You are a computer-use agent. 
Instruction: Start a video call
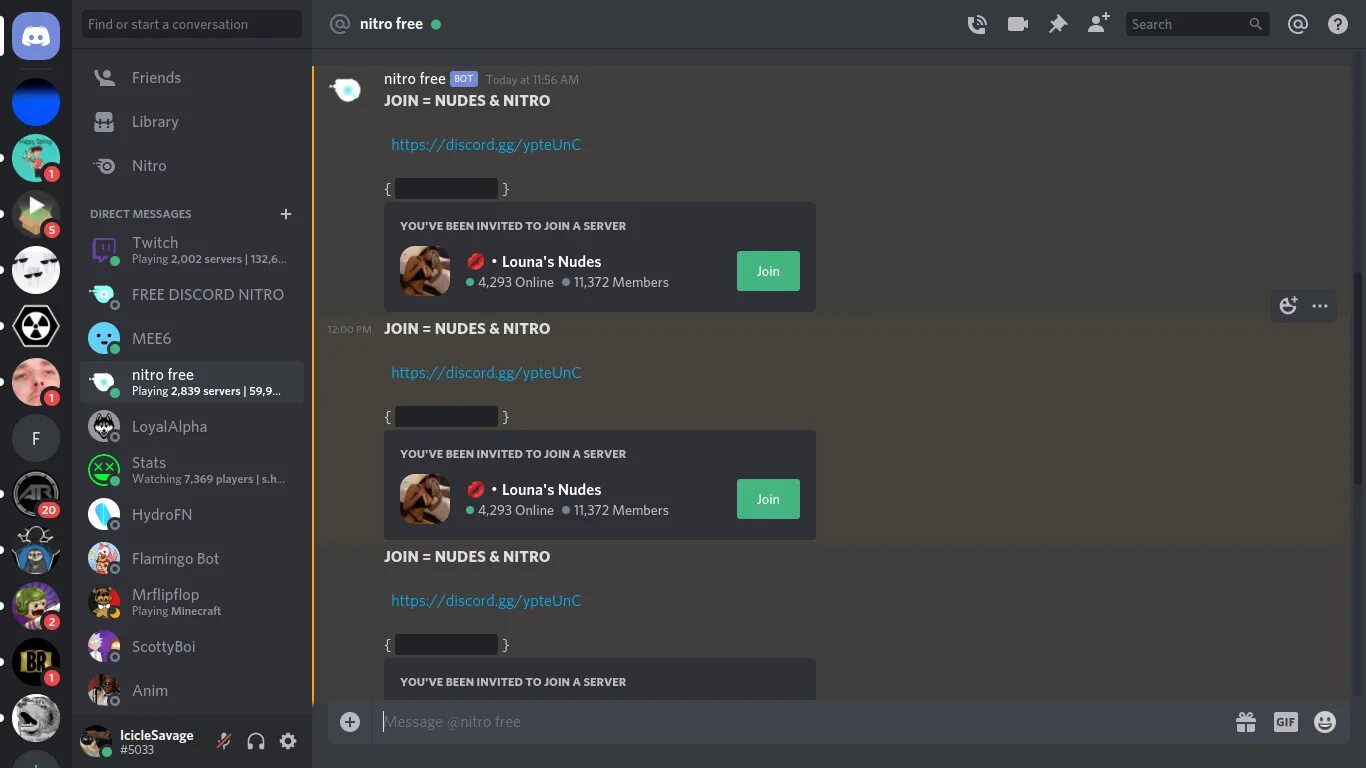[1018, 24]
